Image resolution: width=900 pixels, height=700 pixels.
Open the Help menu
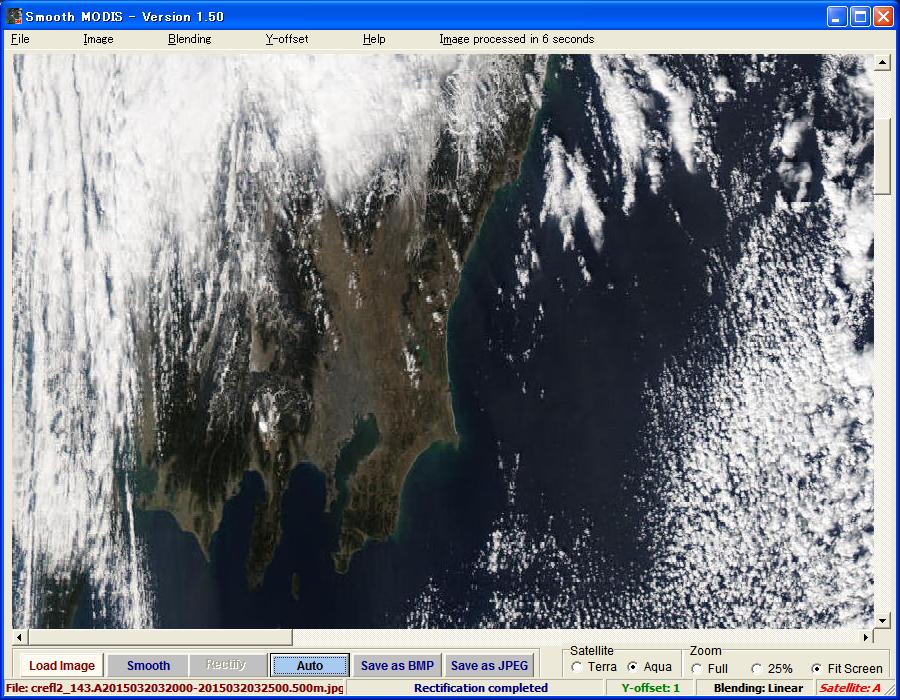click(x=374, y=39)
